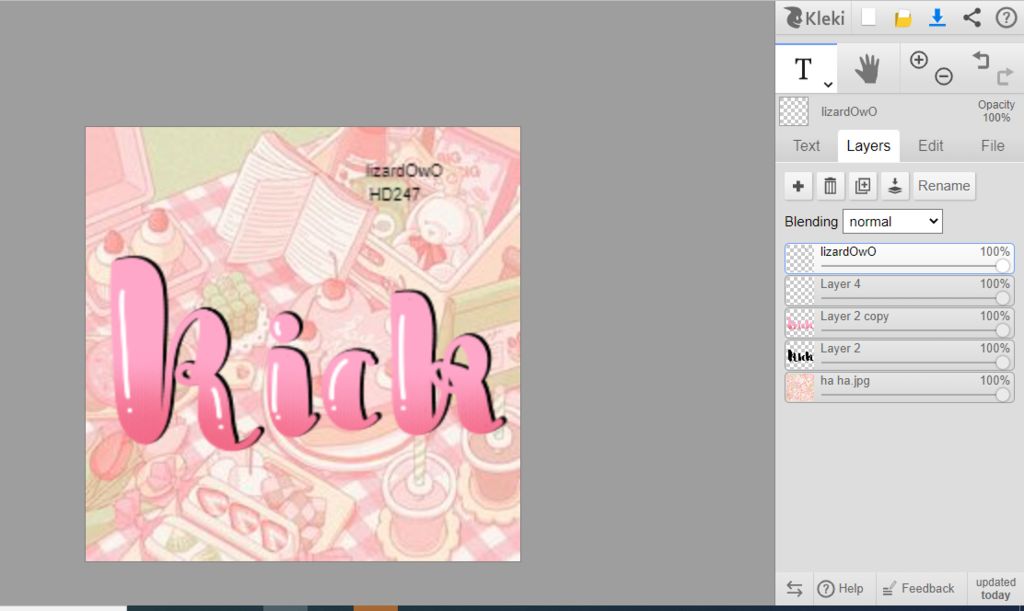Select the Layer 2 copy layer

pos(899,323)
